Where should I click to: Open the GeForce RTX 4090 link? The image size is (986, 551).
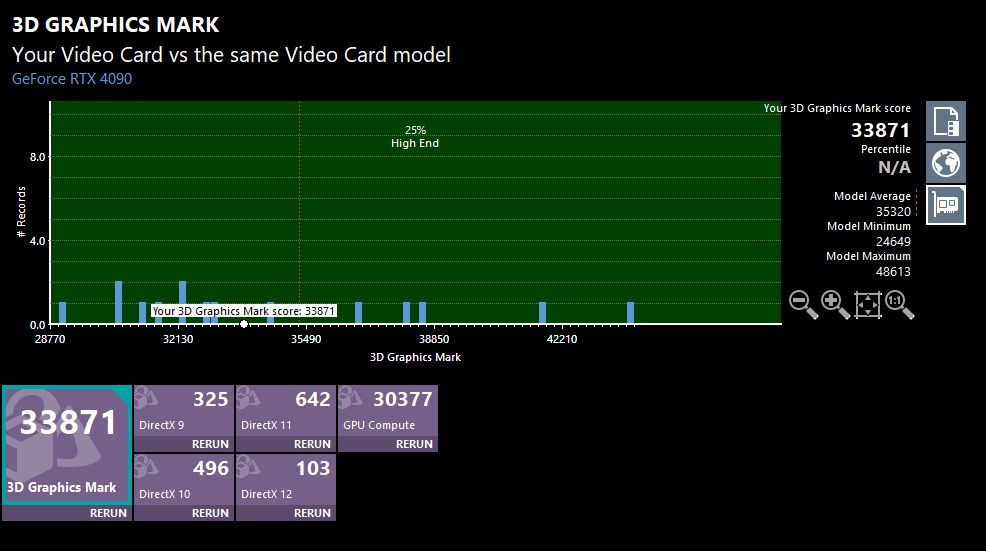[x=72, y=79]
